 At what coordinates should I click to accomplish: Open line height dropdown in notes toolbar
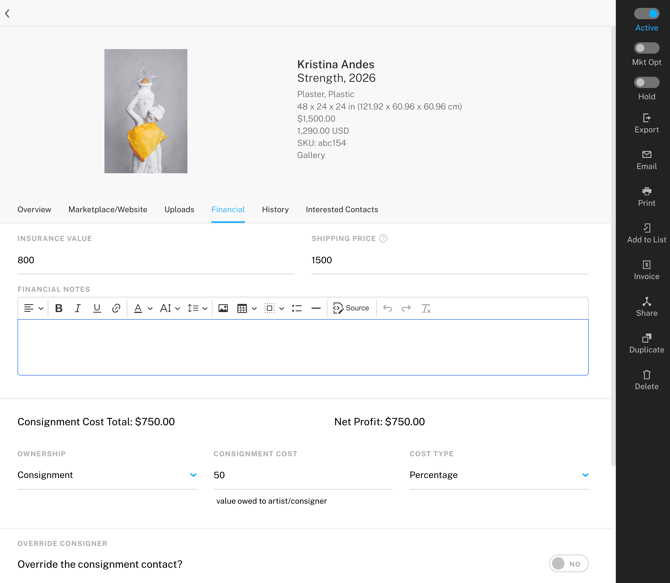[x=197, y=308]
